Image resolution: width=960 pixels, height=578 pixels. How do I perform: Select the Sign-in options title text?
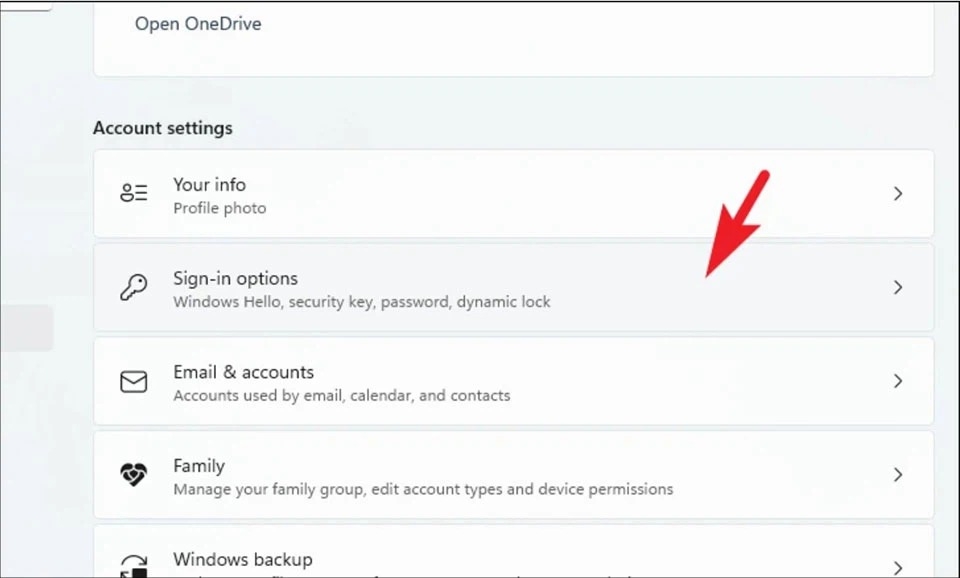click(x=236, y=279)
